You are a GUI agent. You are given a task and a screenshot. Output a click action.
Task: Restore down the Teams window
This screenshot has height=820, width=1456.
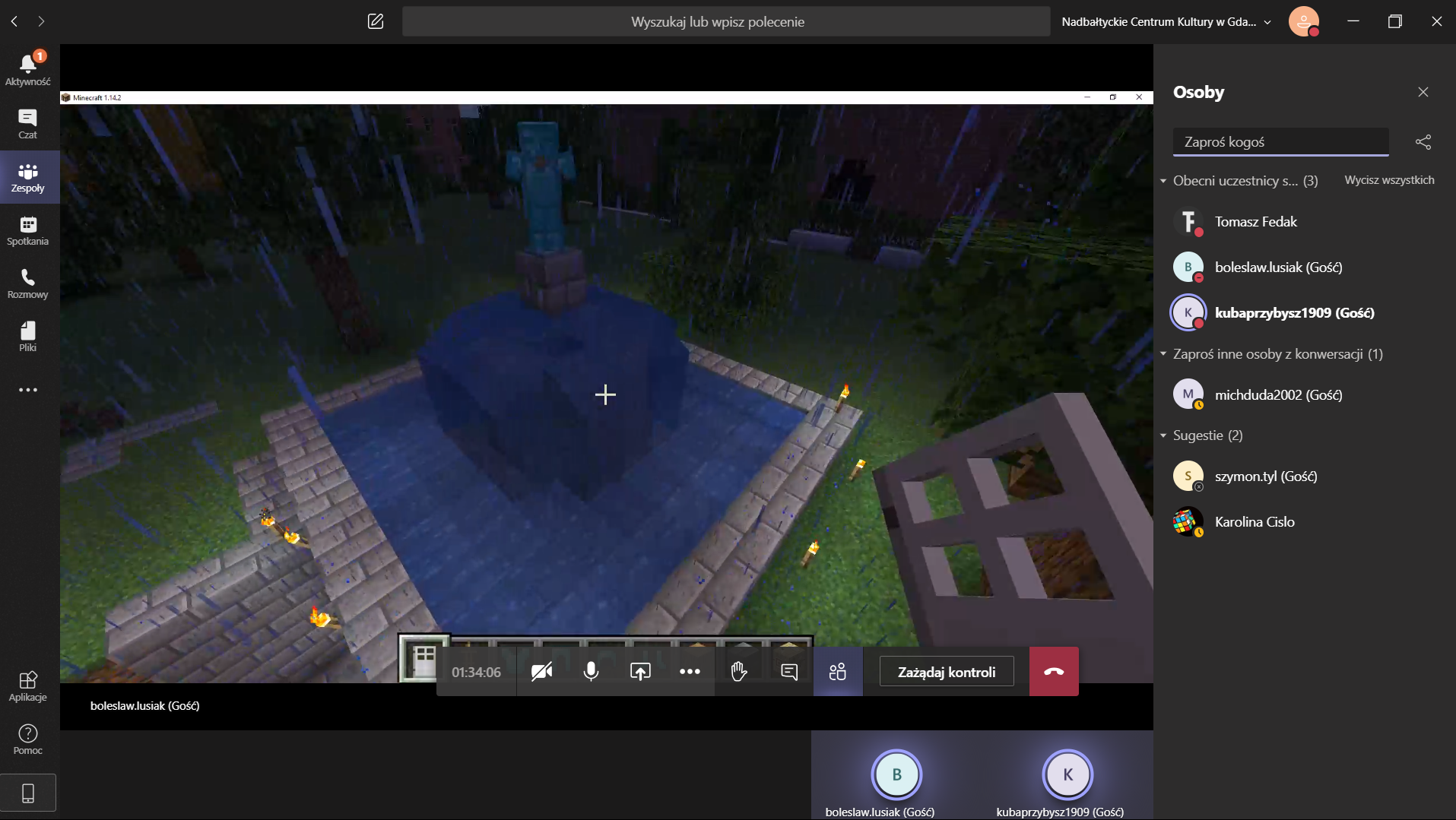pyautogui.click(x=1395, y=21)
